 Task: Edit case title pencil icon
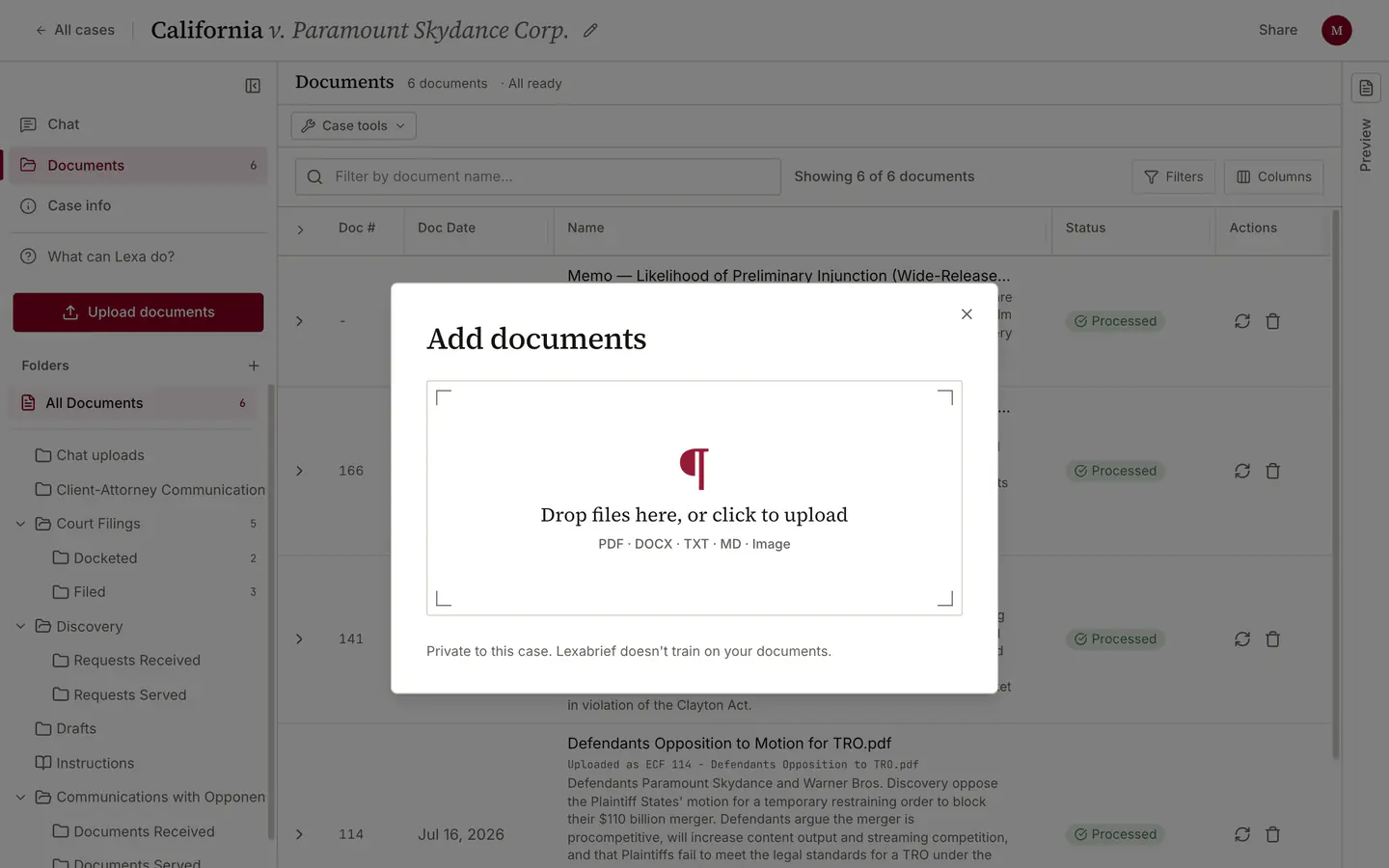[590, 31]
